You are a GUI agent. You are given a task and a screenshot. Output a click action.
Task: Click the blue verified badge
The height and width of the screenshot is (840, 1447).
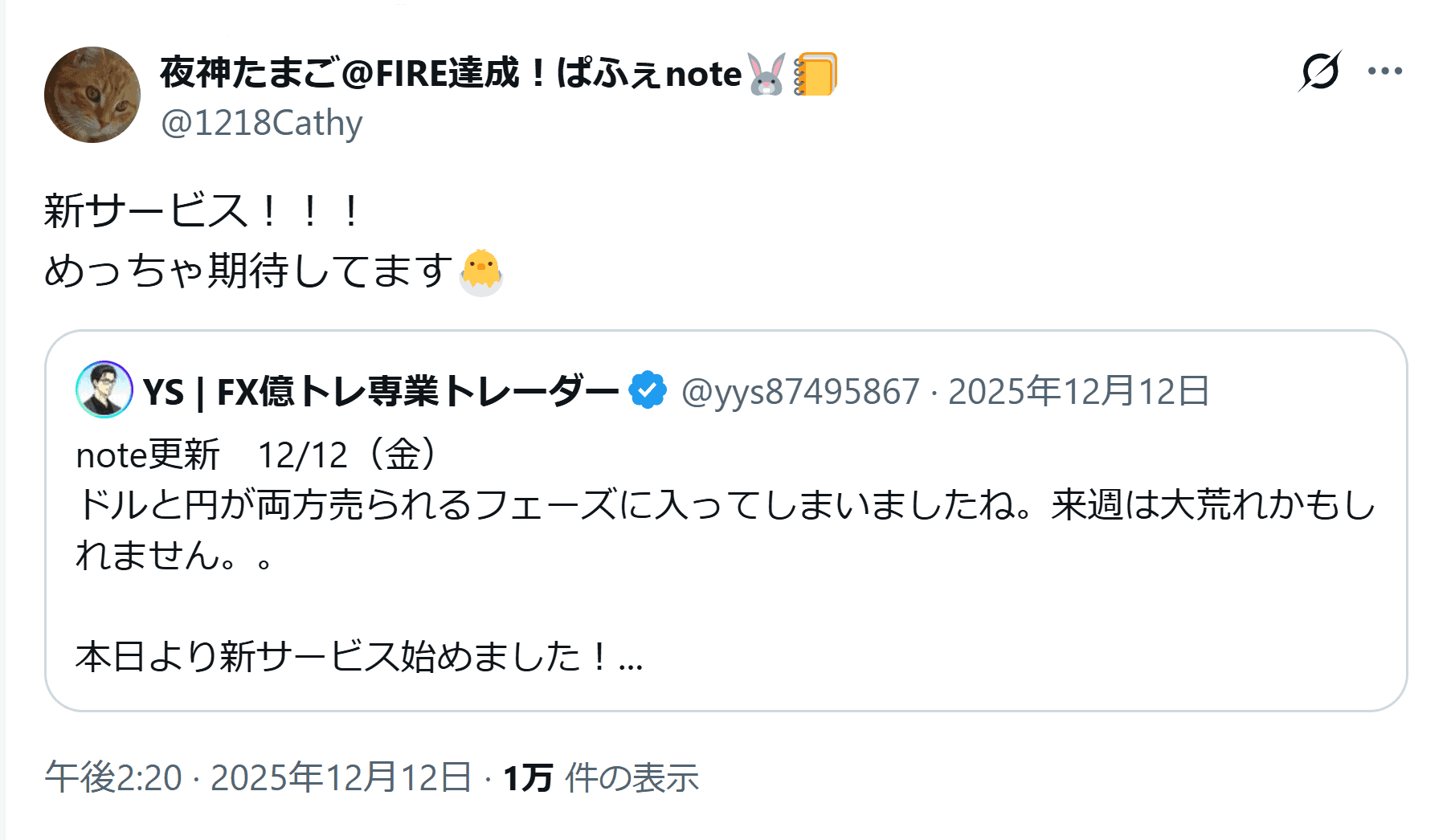tap(648, 390)
